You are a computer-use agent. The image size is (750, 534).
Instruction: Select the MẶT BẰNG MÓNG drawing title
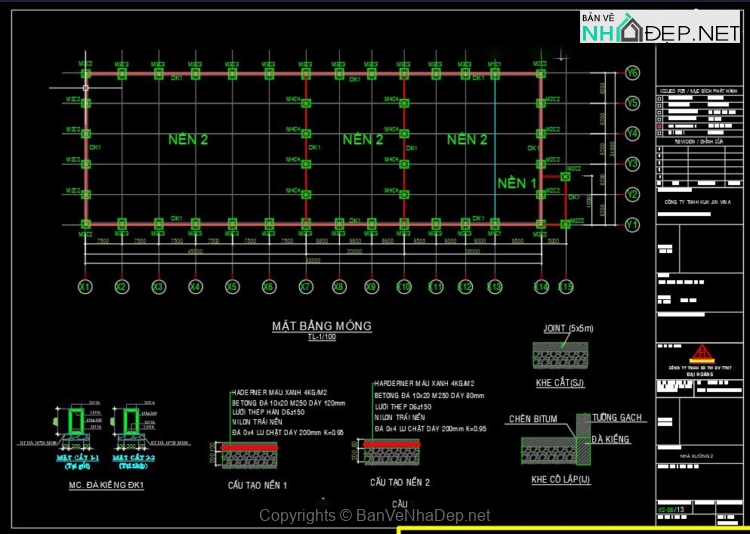pyautogui.click(x=321, y=326)
